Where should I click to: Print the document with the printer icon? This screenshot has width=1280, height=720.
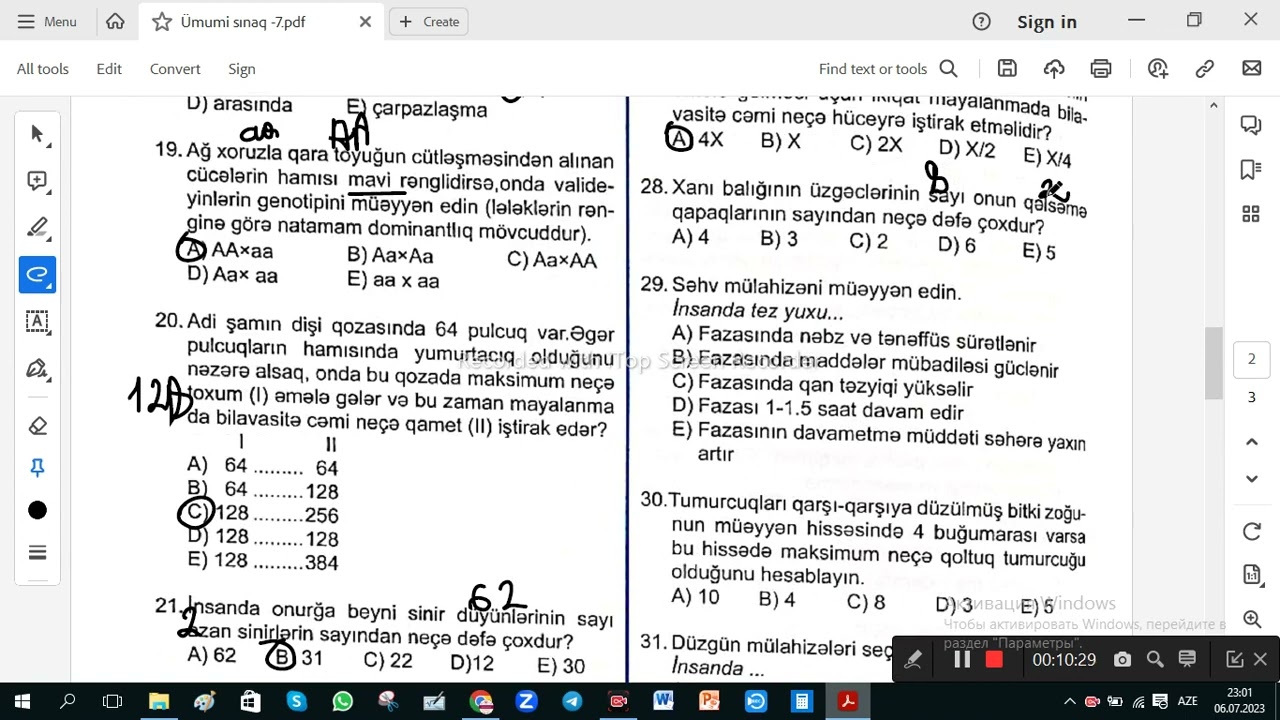tap(1101, 68)
